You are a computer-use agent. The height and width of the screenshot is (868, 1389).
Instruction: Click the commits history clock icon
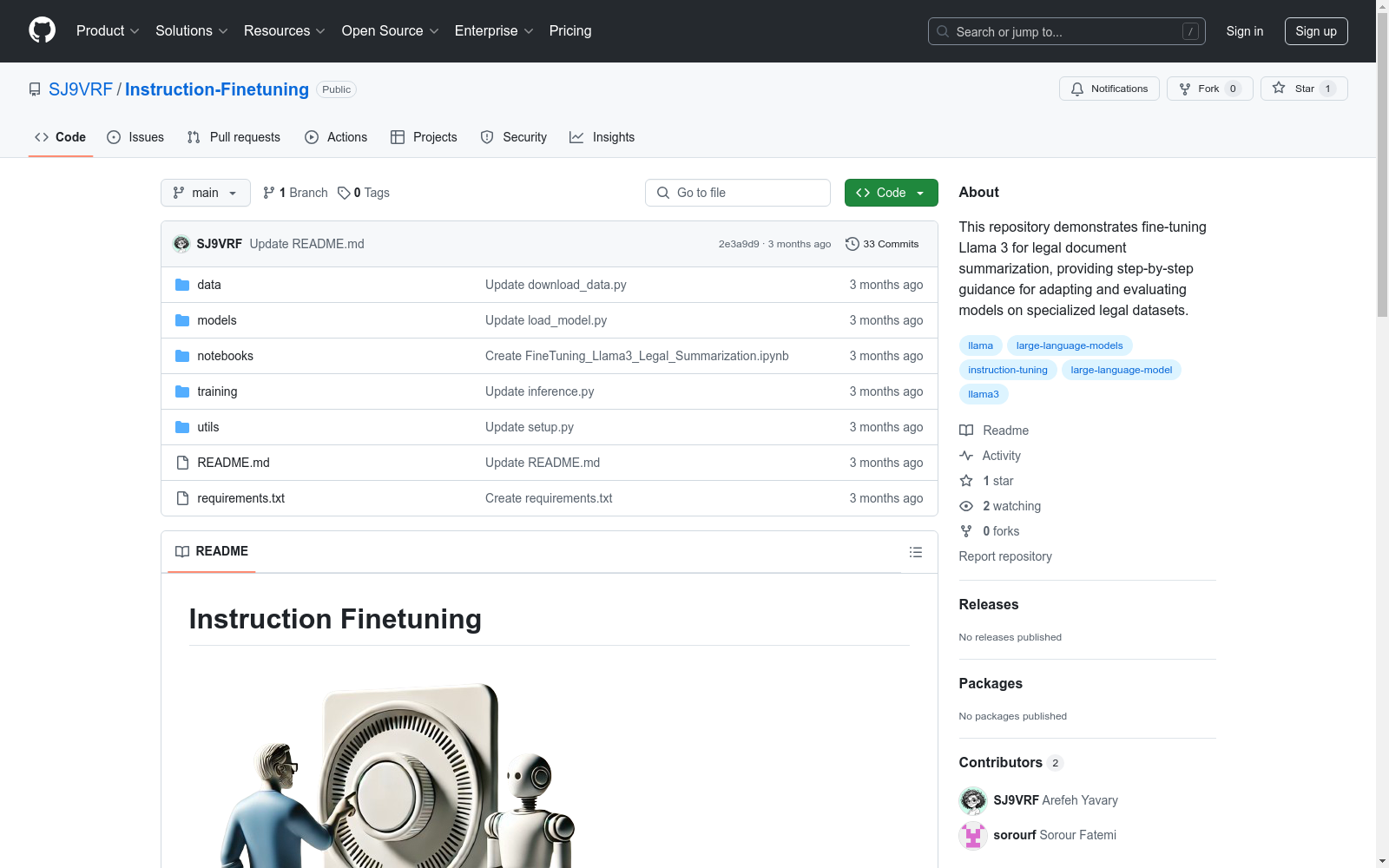[x=852, y=244]
